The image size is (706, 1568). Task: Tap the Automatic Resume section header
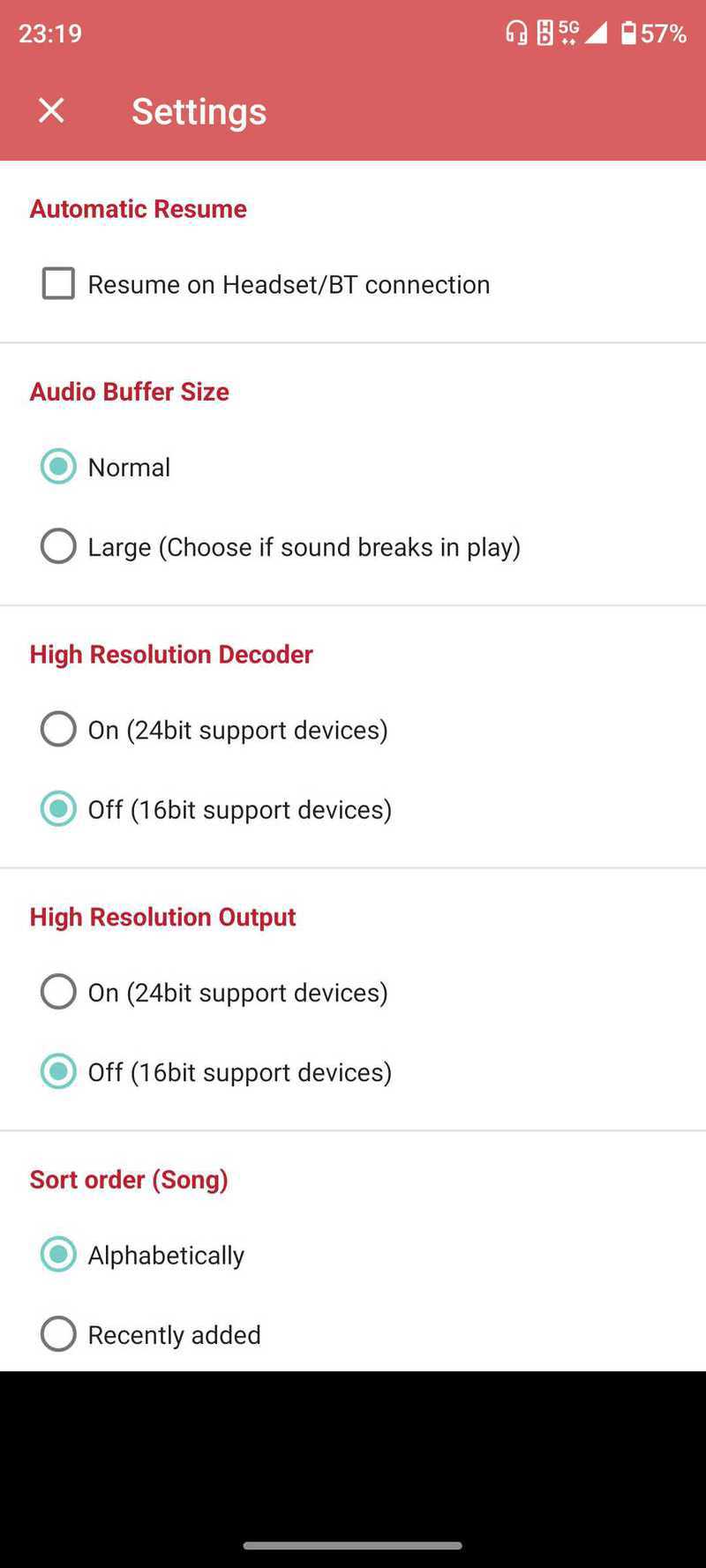139,209
